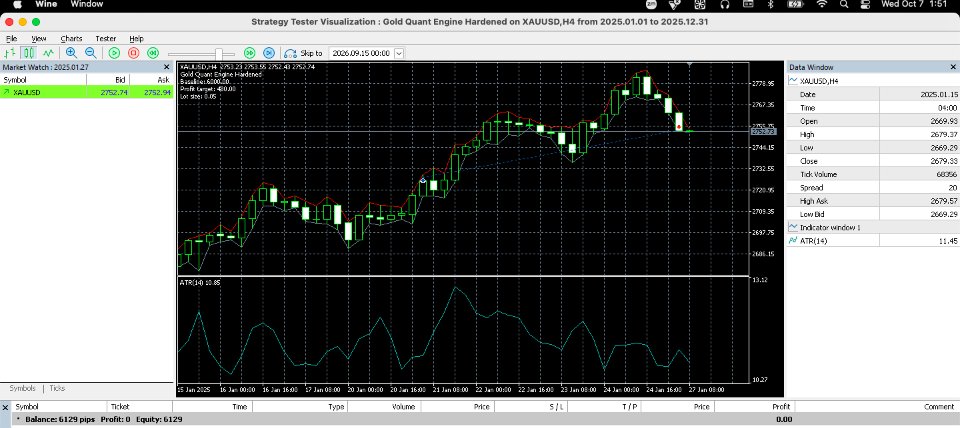This screenshot has width=960, height=428.
Task: Open the Charts menu
Action: (71, 39)
